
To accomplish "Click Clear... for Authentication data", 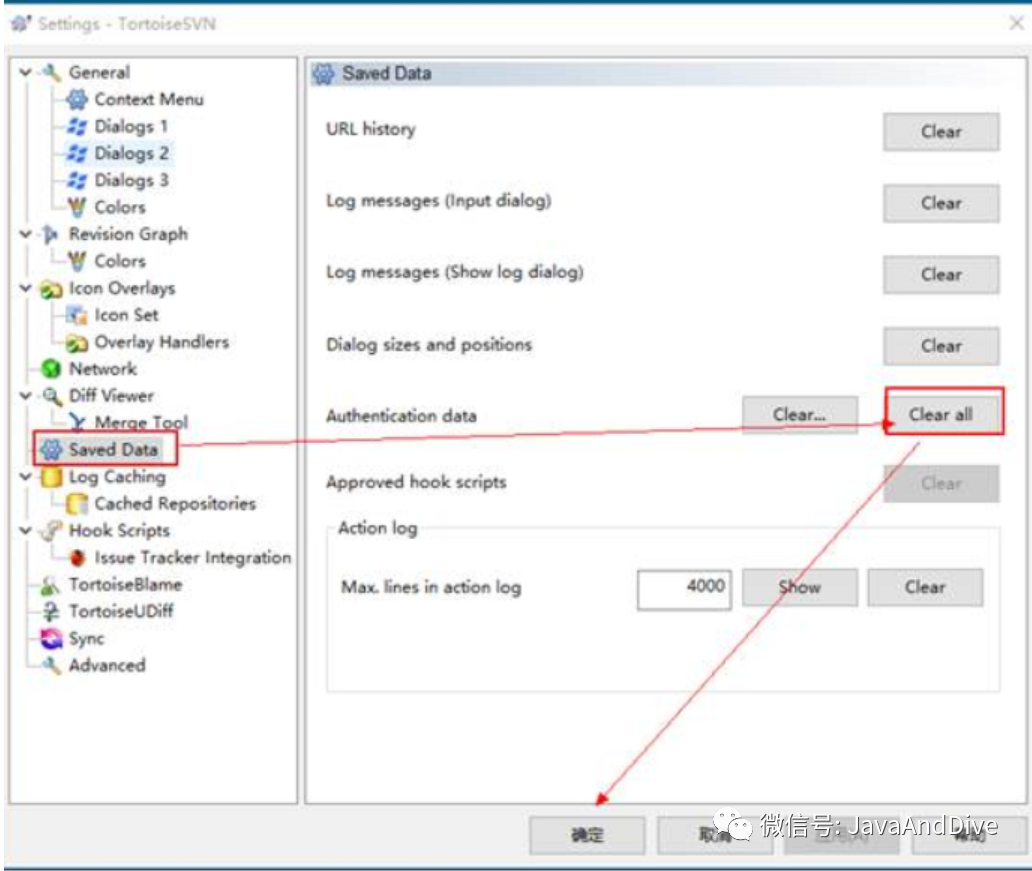I will [800, 415].
